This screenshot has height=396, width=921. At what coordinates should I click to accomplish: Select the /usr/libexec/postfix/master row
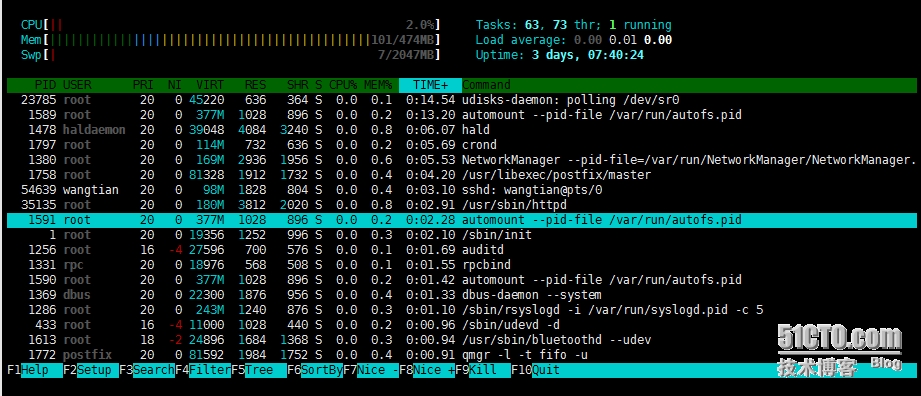click(x=462, y=175)
